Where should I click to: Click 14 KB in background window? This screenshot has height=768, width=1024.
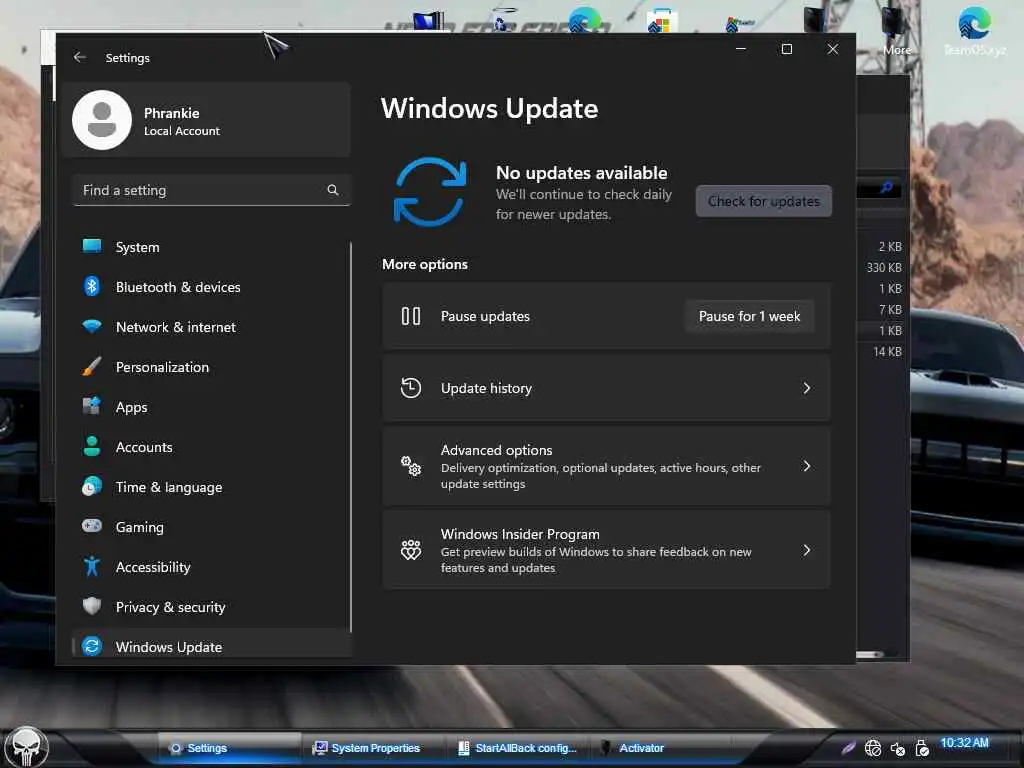point(887,351)
